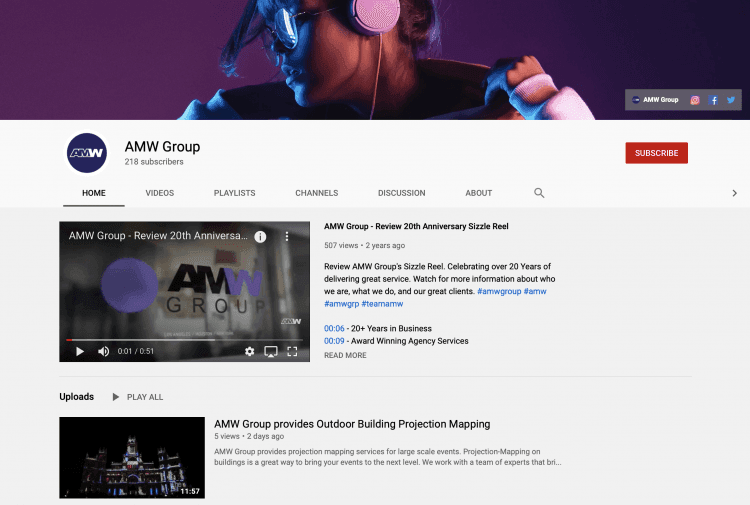Image resolution: width=750 pixels, height=505 pixels.
Task: Play the featured sizzle reel video
Action: [80, 351]
